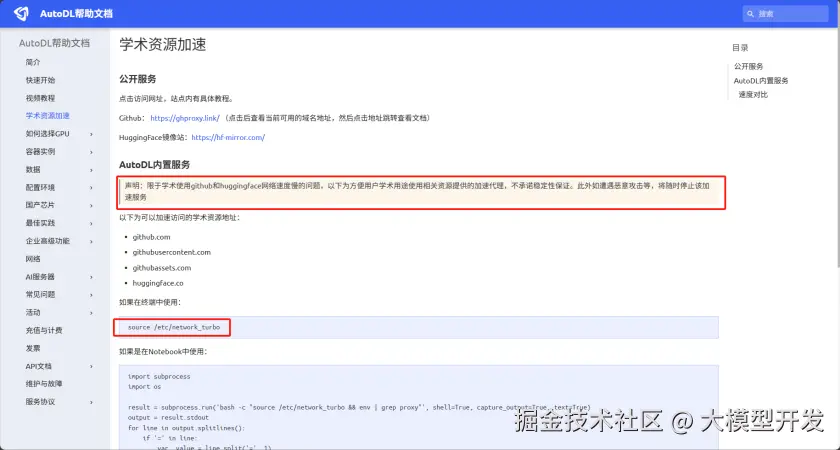Select the 常见问题 sidebar label
This screenshot has width=840, height=450.
40,295
